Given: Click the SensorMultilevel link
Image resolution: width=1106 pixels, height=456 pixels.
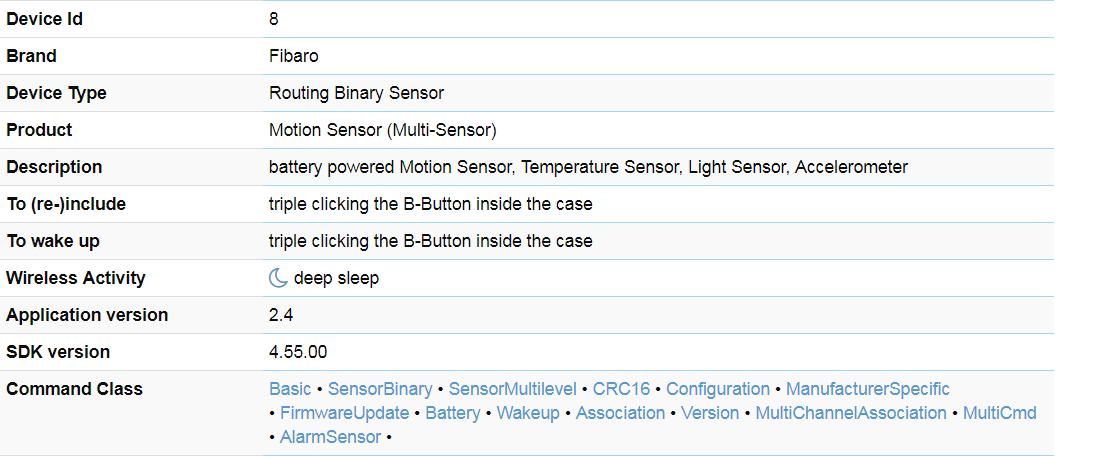Looking at the screenshot, I should tap(512, 389).
